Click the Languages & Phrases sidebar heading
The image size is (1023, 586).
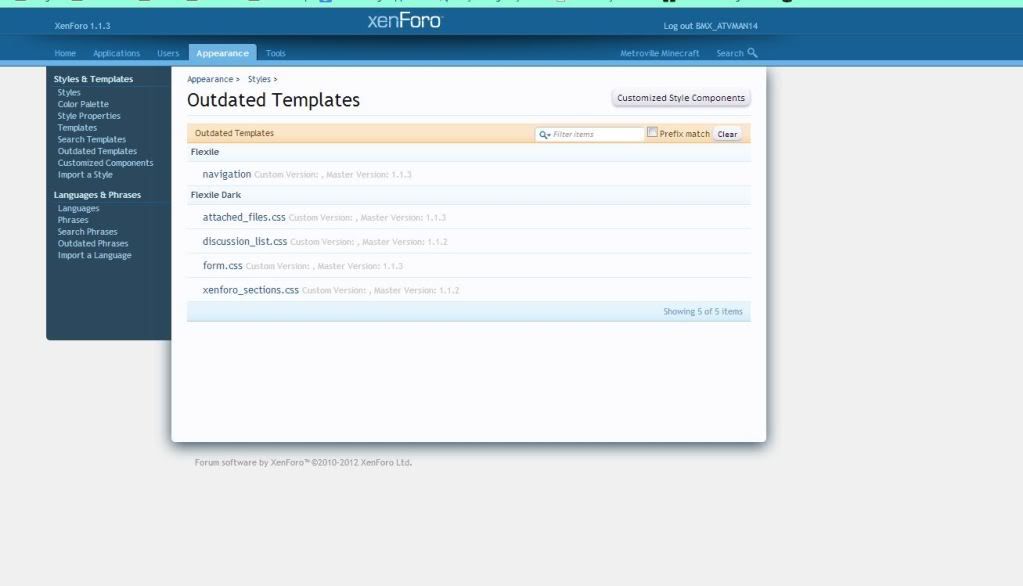pyautogui.click(x=97, y=195)
